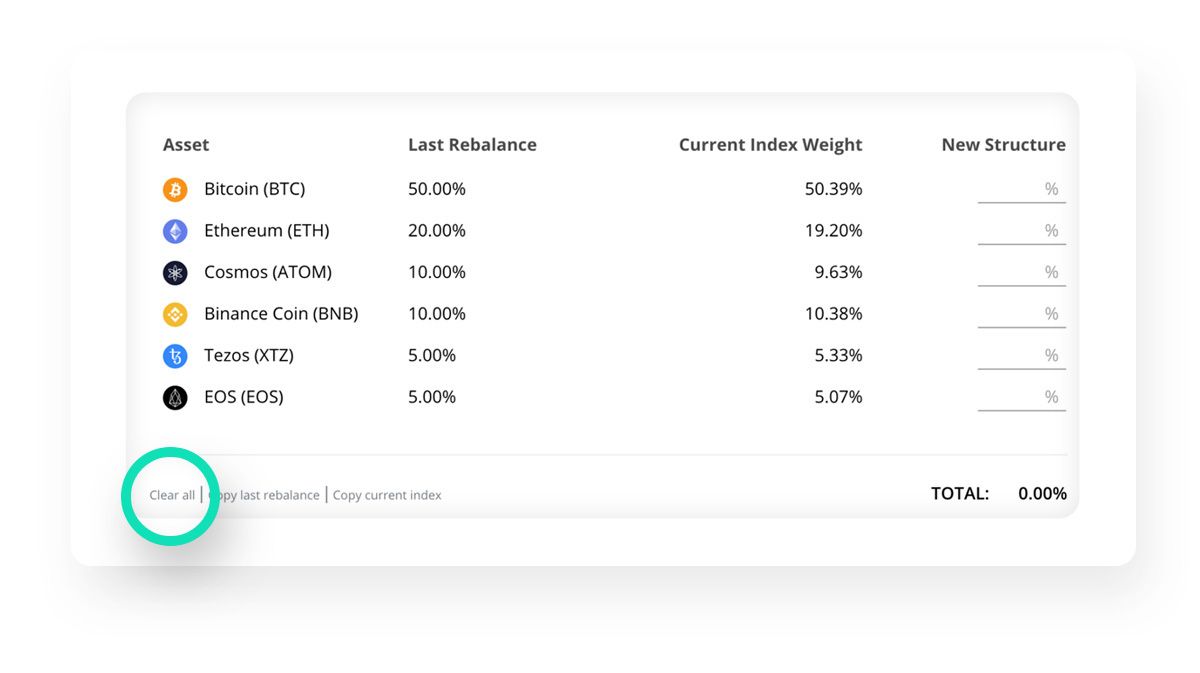The image size is (1200, 673).
Task: Click the Cosmos ATOM icon
Action: tap(175, 273)
